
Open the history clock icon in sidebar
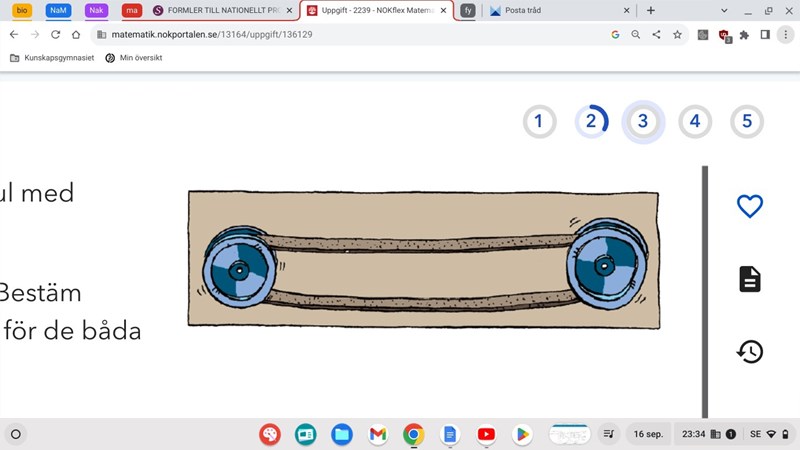click(x=749, y=351)
